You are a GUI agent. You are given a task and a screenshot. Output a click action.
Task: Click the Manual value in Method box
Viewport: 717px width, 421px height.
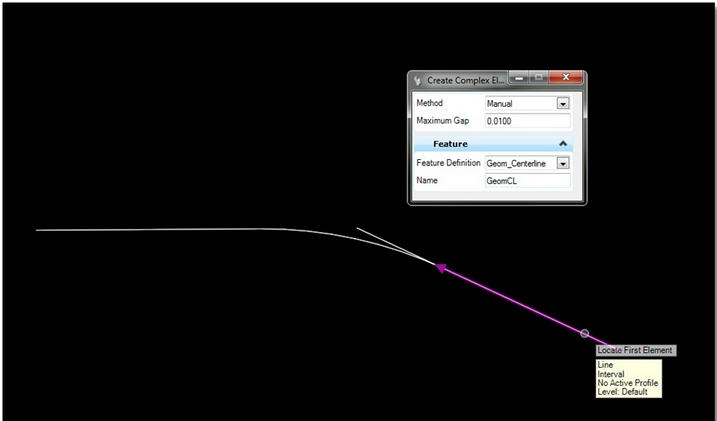coord(499,104)
